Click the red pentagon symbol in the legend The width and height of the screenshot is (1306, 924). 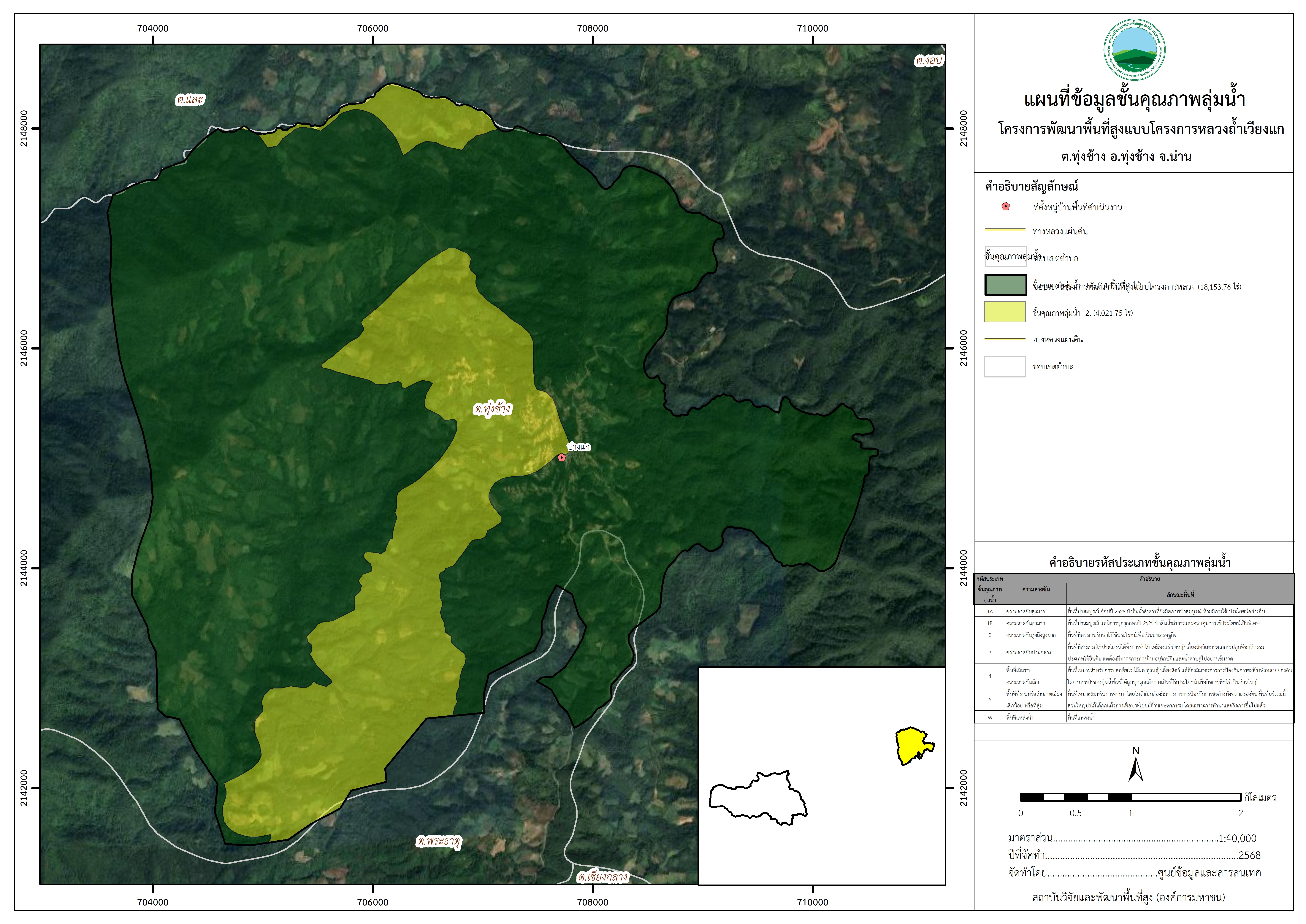(x=1006, y=207)
